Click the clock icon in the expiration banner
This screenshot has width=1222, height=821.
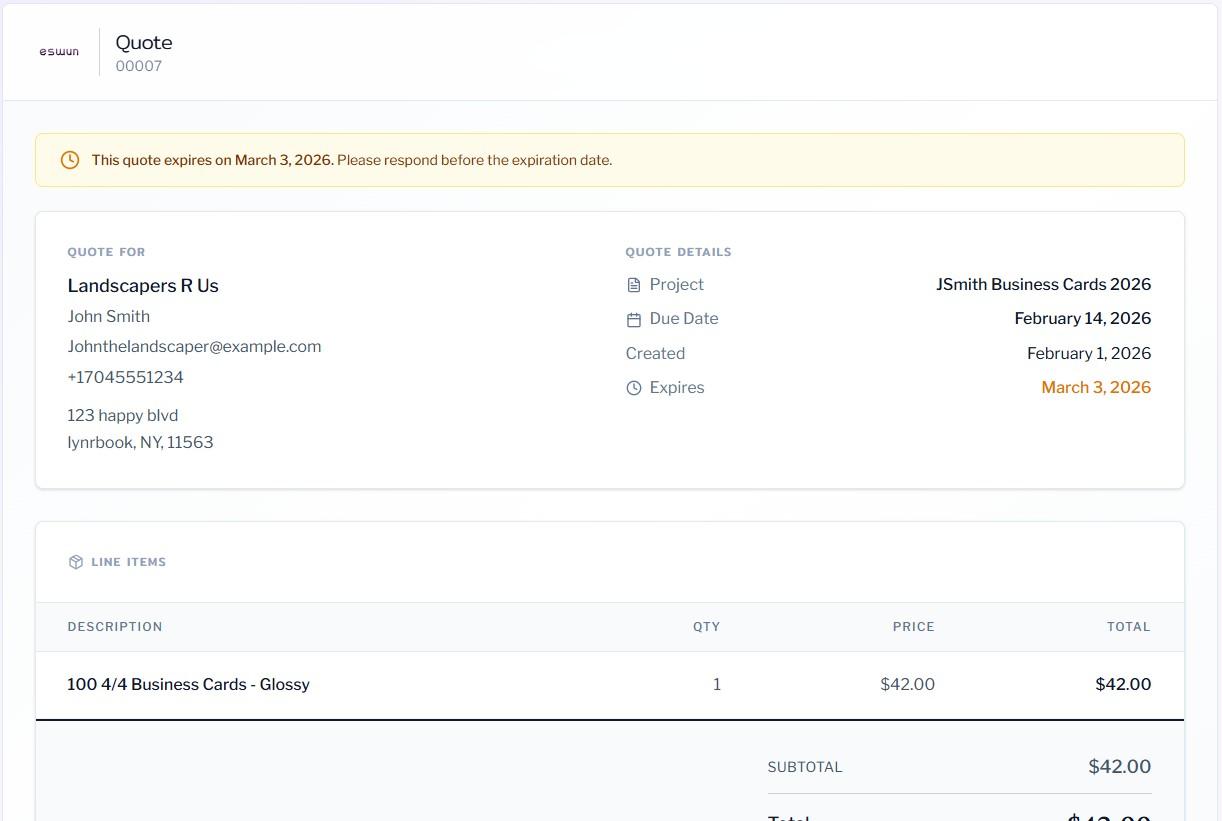(69, 159)
